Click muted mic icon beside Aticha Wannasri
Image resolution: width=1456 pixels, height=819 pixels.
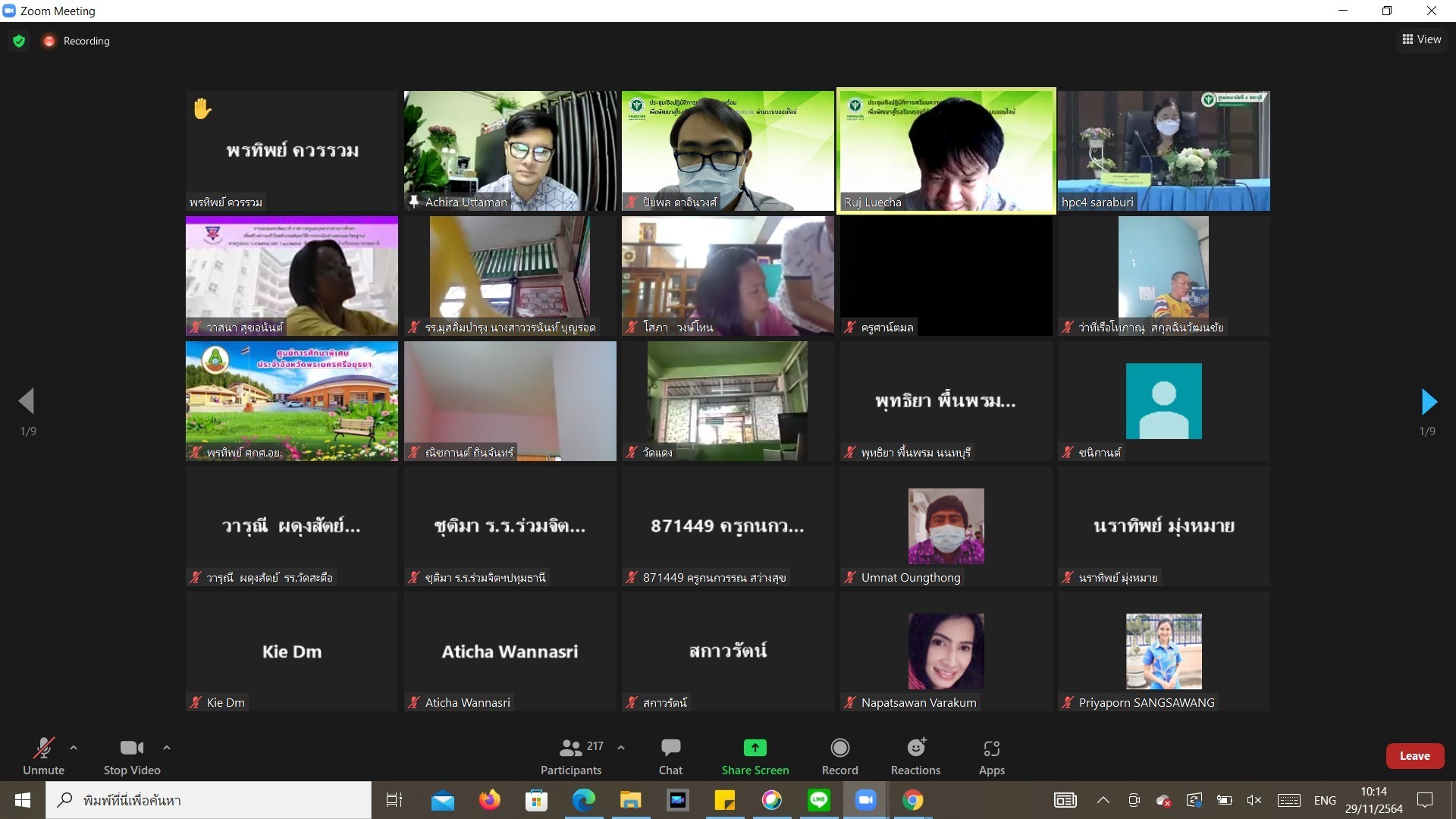[414, 703]
